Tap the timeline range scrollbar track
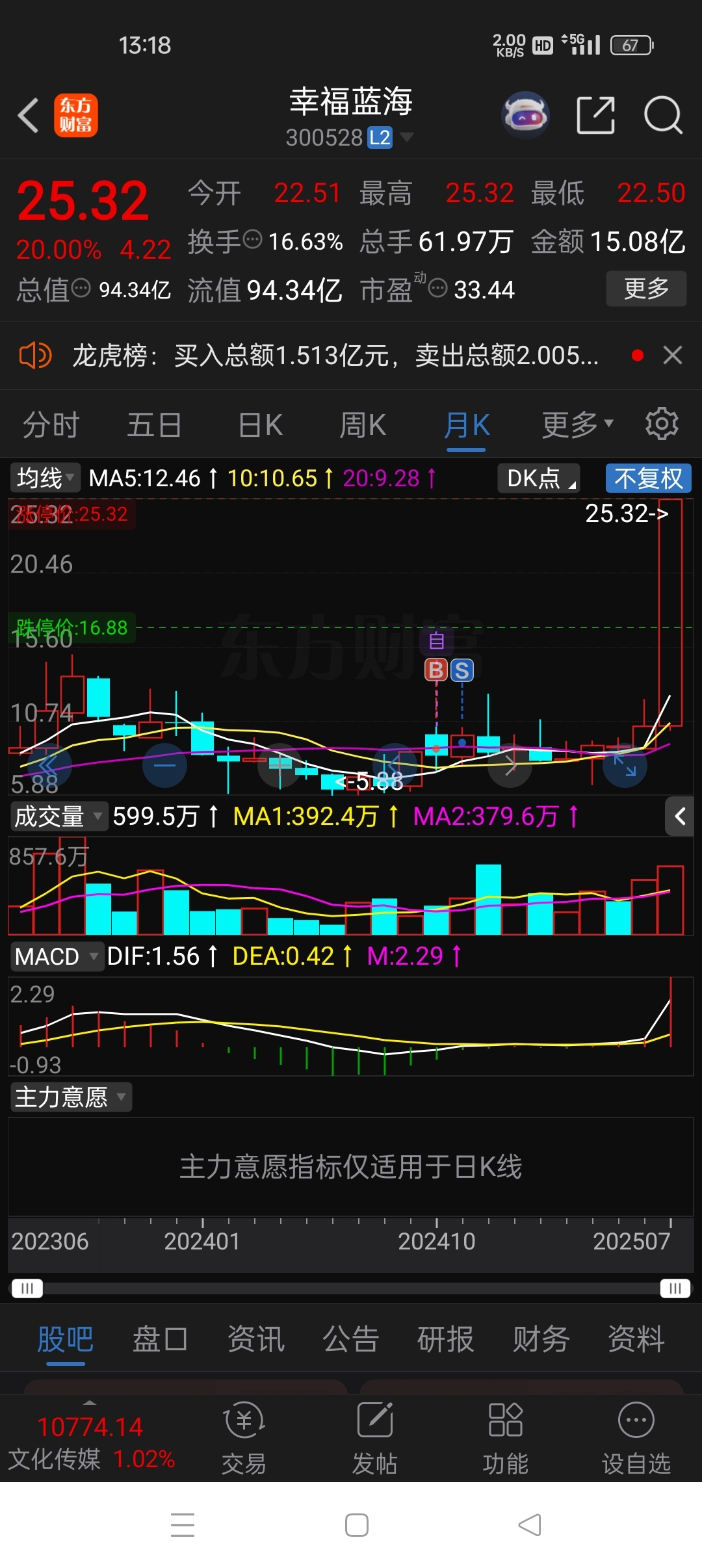Screen dimensions: 702x1568 coord(351,1288)
